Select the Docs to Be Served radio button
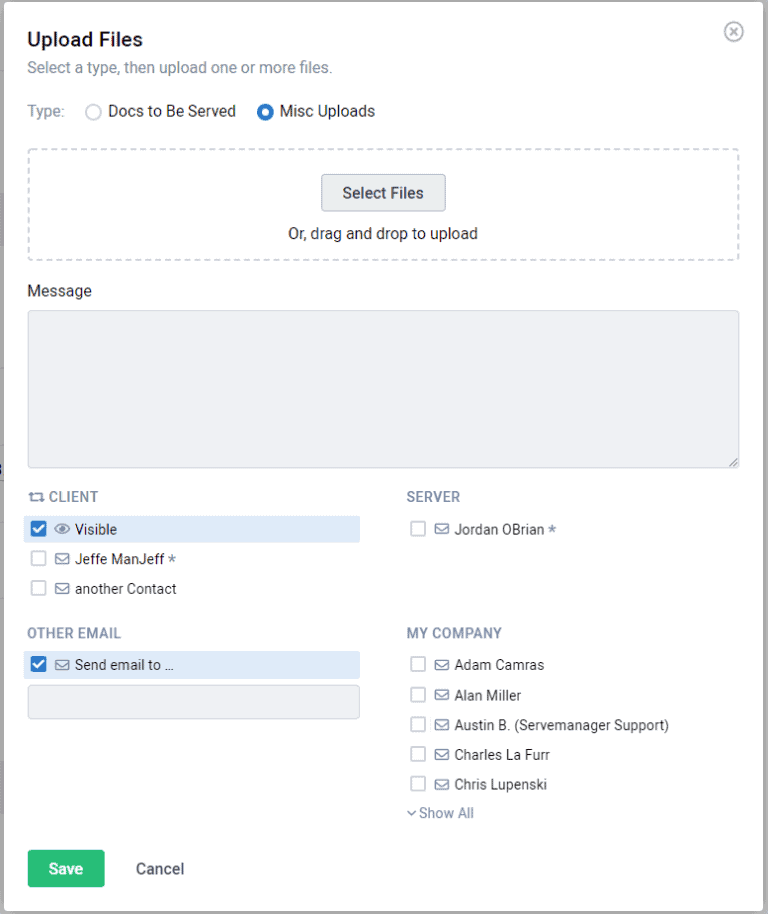The height and width of the screenshot is (914, 768). [x=93, y=112]
